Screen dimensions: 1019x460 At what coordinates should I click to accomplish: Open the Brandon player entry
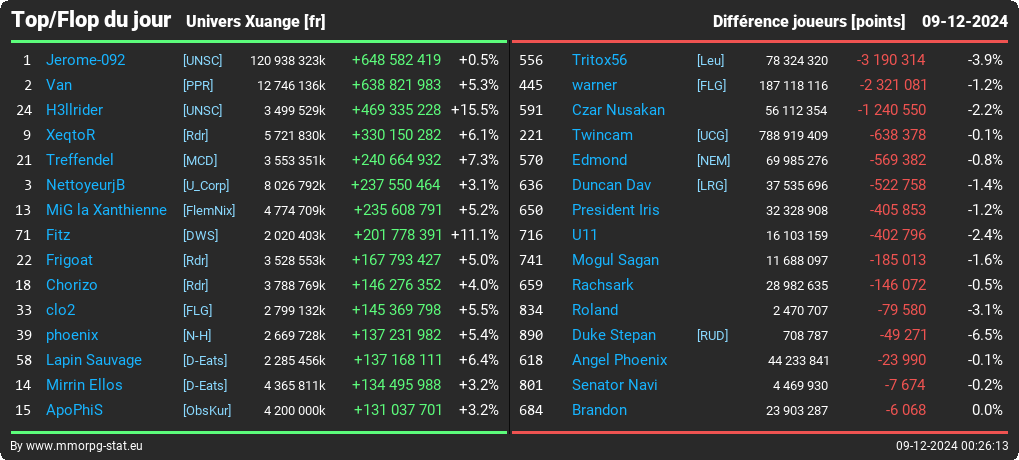[x=599, y=410]
